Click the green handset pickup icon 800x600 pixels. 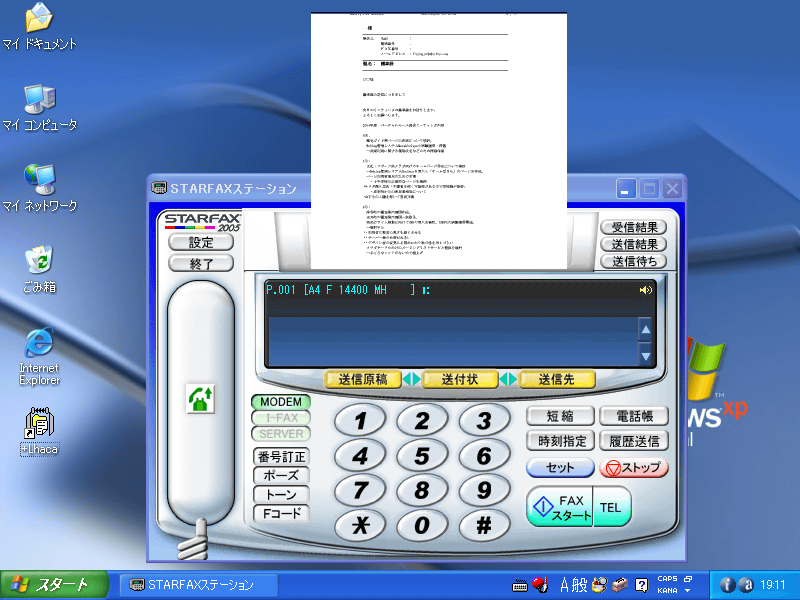[x=201, y=398]
